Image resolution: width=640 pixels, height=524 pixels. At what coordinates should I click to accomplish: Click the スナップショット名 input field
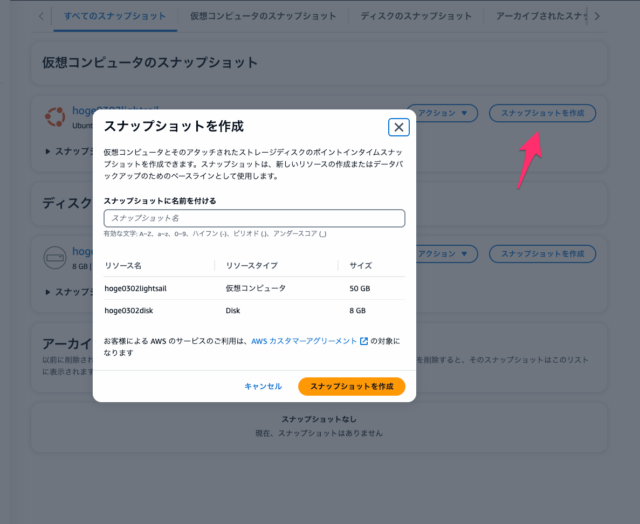coord(254,218)
